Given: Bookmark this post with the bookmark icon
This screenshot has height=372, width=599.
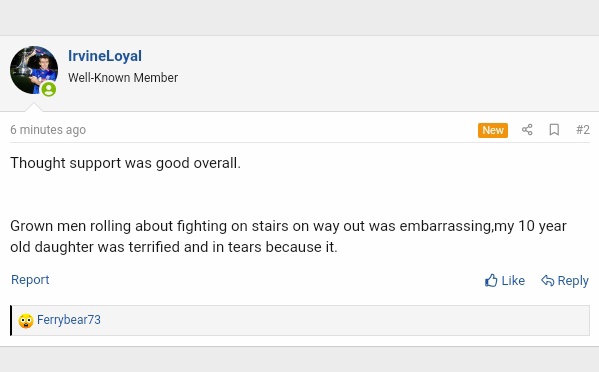Looking at the screenshot, I should [x=554, y=130].
